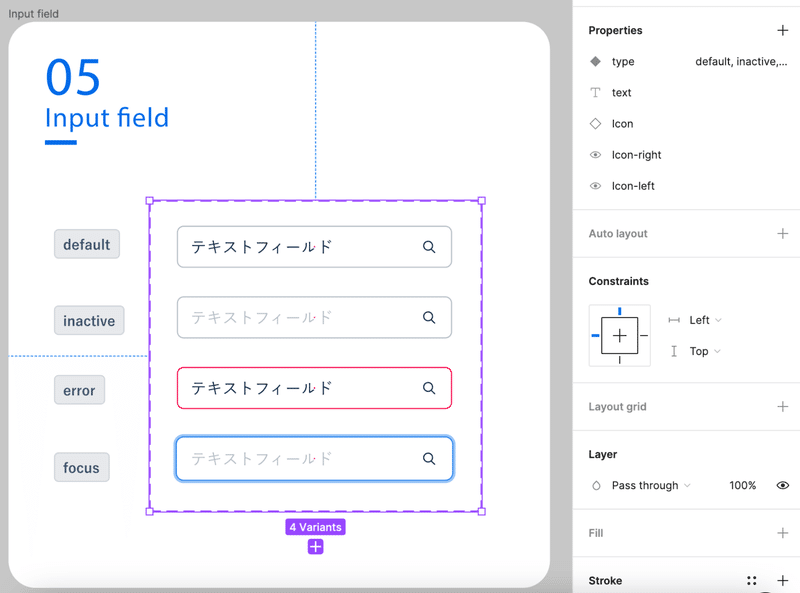Click the search icon in focus field

pos(429,459)
